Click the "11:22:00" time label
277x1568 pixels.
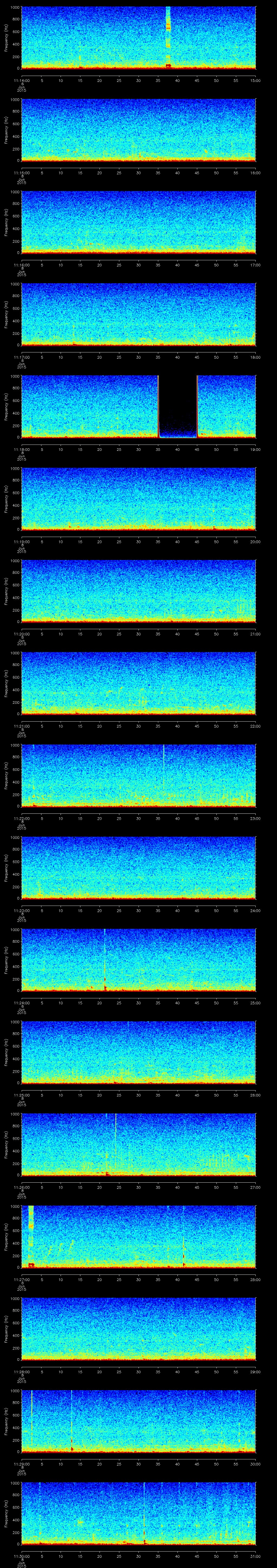pyautogui.click(x=21, y=818)
